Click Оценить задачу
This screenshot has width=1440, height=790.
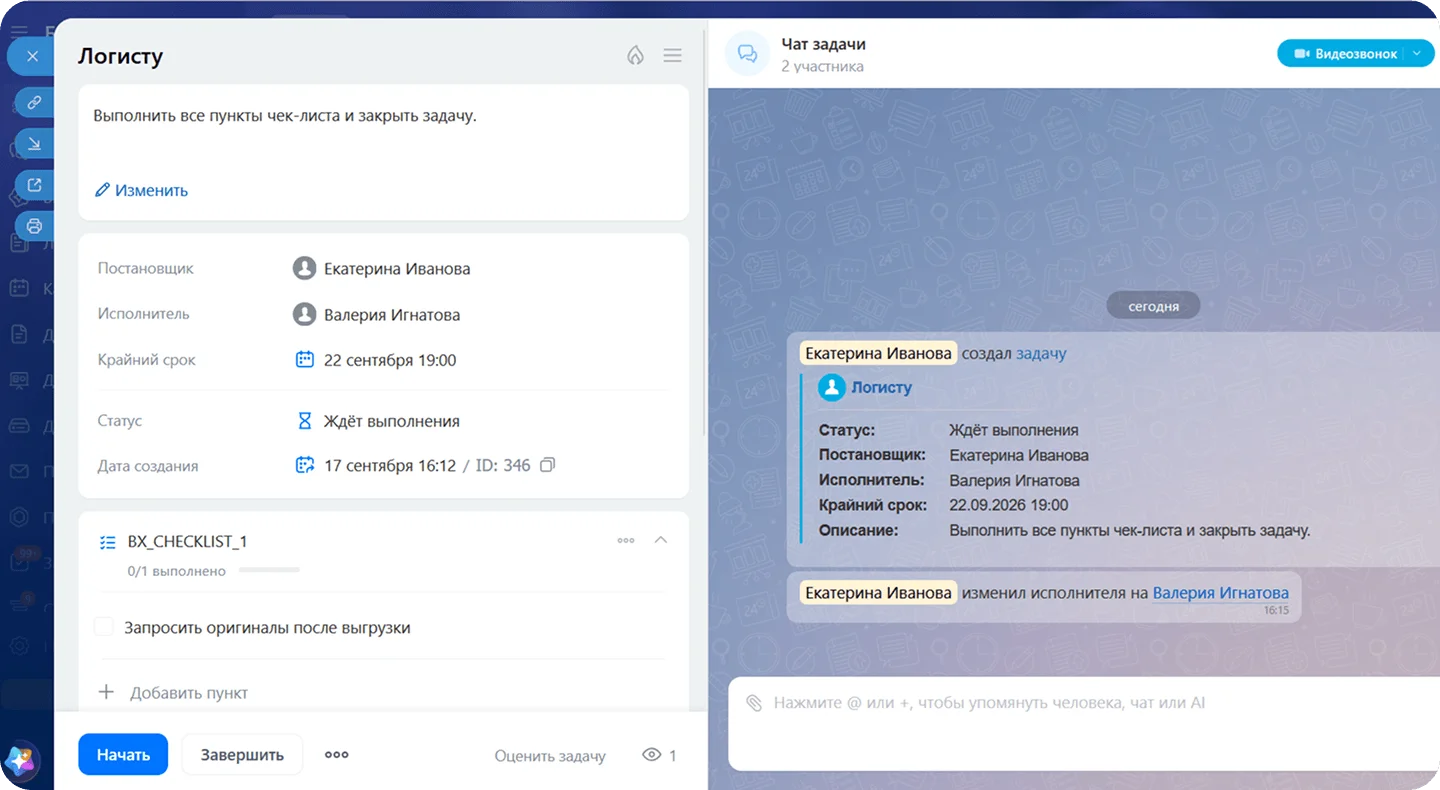click(x=550, y=756)
